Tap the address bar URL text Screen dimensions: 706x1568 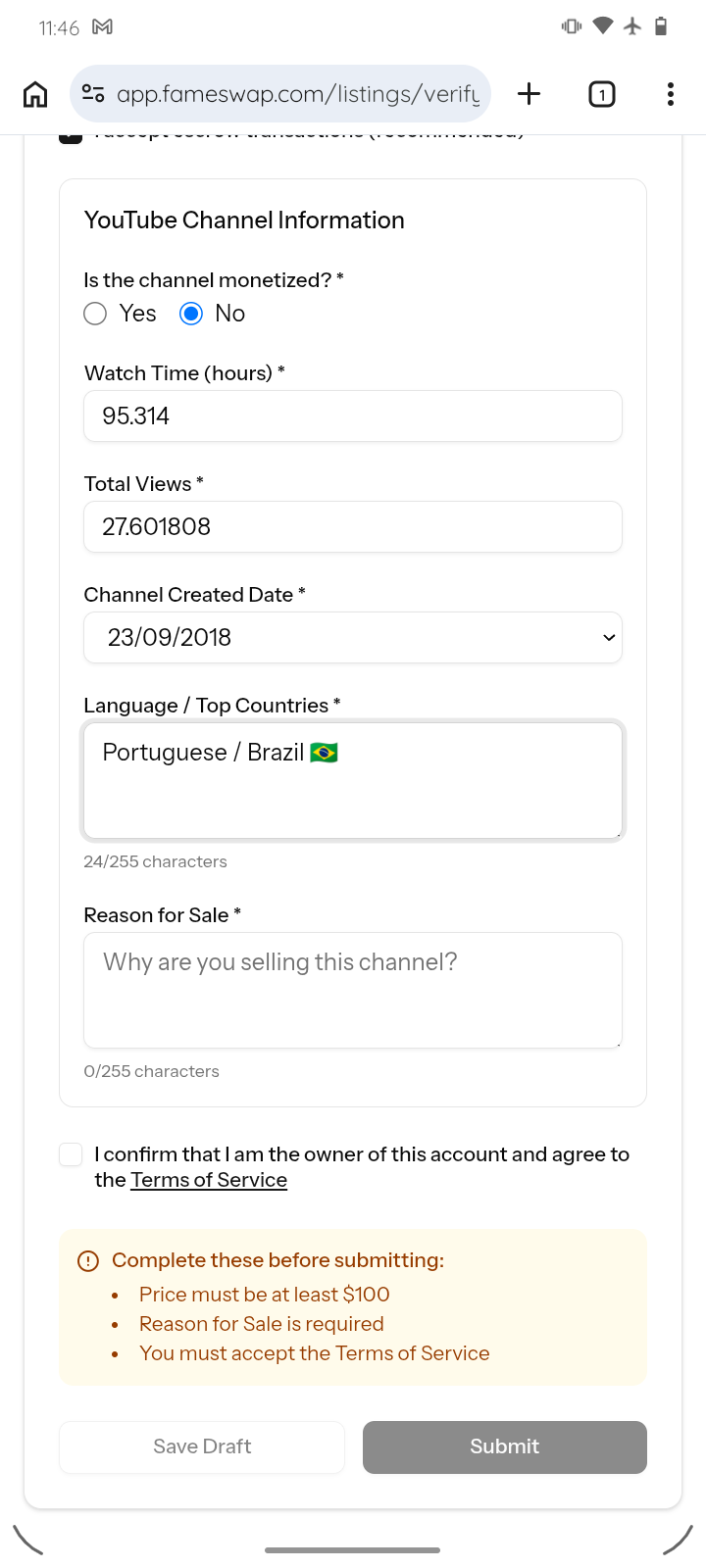click(x=298, y=94)
